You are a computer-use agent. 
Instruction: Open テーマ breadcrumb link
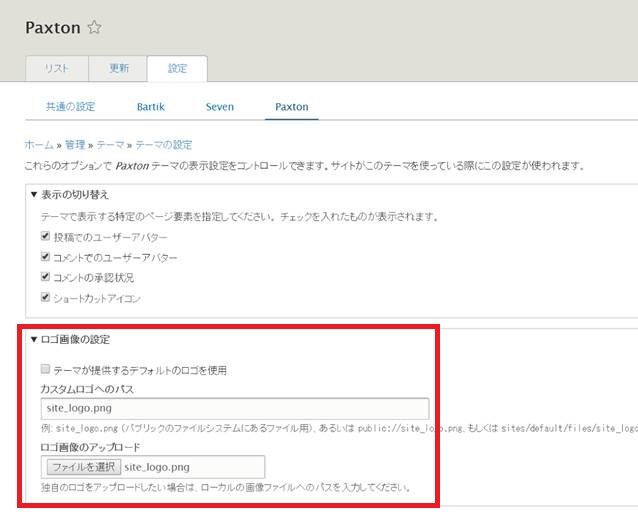click(110, 145)
